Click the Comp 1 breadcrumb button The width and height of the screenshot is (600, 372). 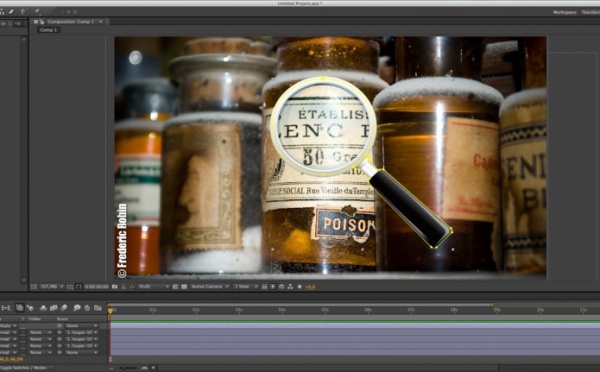49,30
